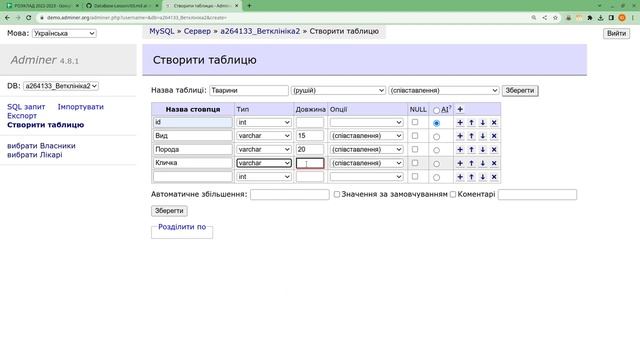The image size is (640, 360).
Task: Open a new browser tab with plus
Action: click(249, 6)
